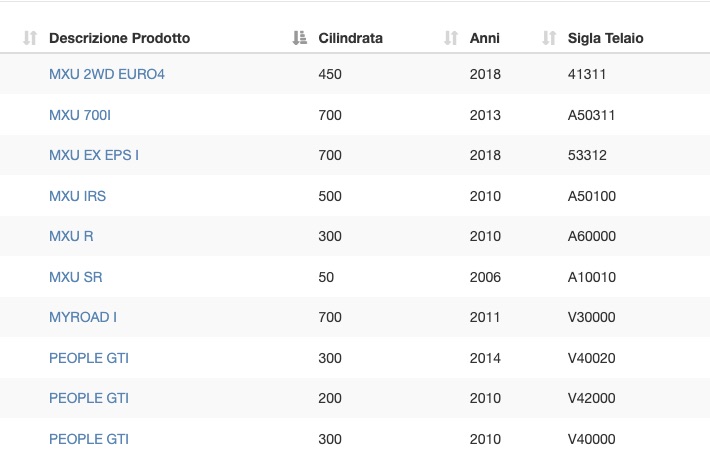
Task: Click the Anni column sort icon
Action: pyautogui.click(x=451, y=38)
